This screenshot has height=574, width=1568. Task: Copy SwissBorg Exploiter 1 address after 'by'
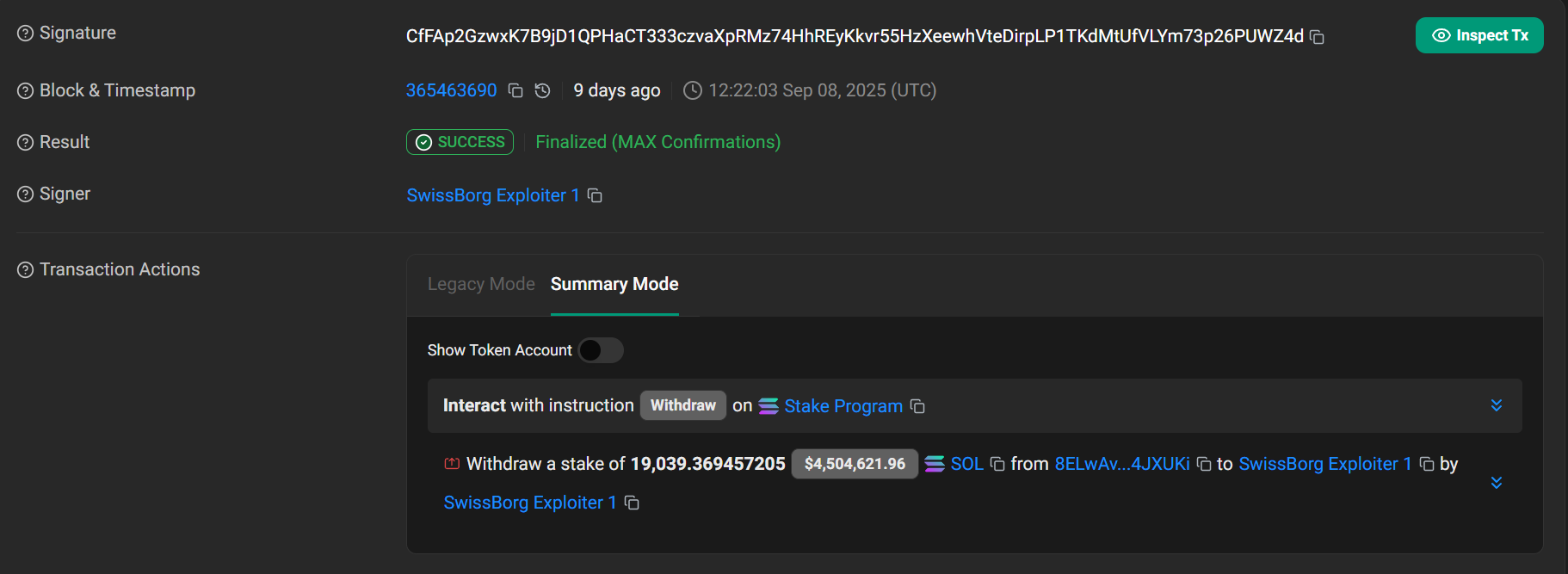point(632,503)
